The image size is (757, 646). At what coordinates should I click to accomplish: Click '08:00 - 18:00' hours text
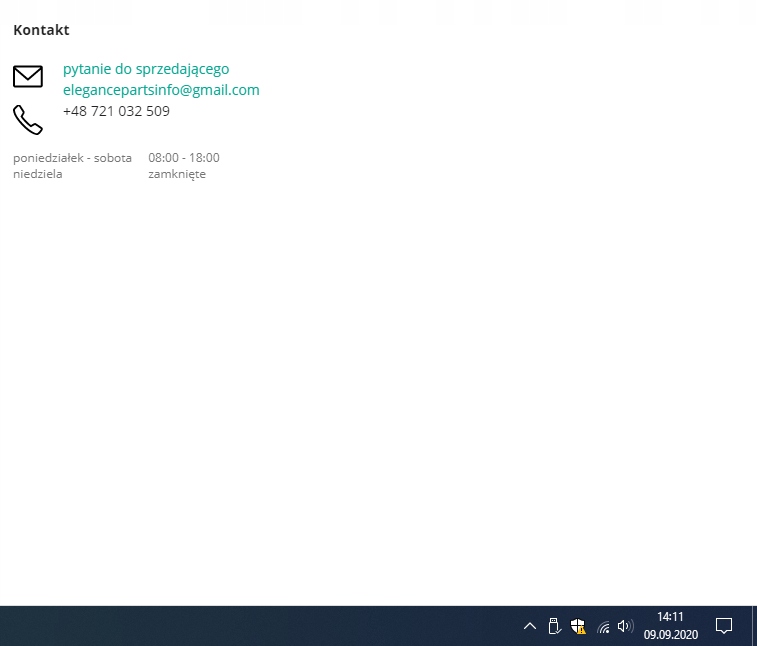184,158
